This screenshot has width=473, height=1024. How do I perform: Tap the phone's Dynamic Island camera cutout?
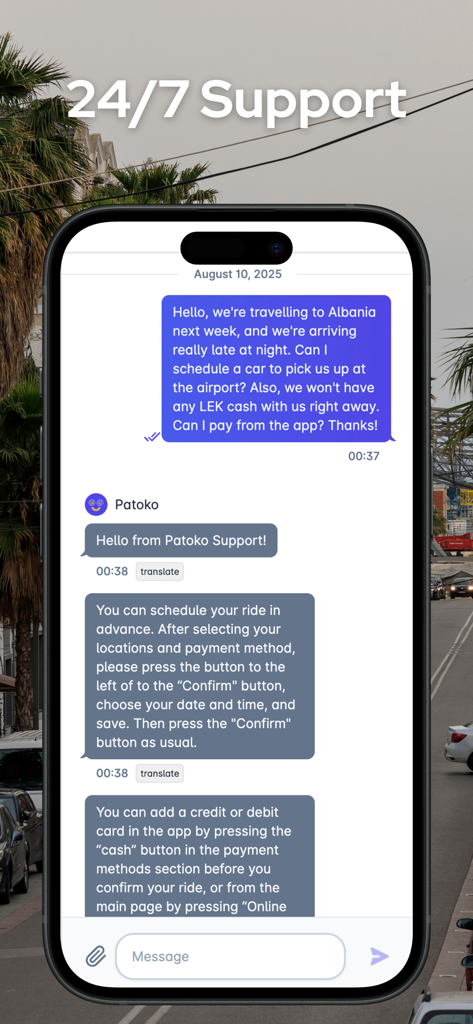click(x=236, y=248)
